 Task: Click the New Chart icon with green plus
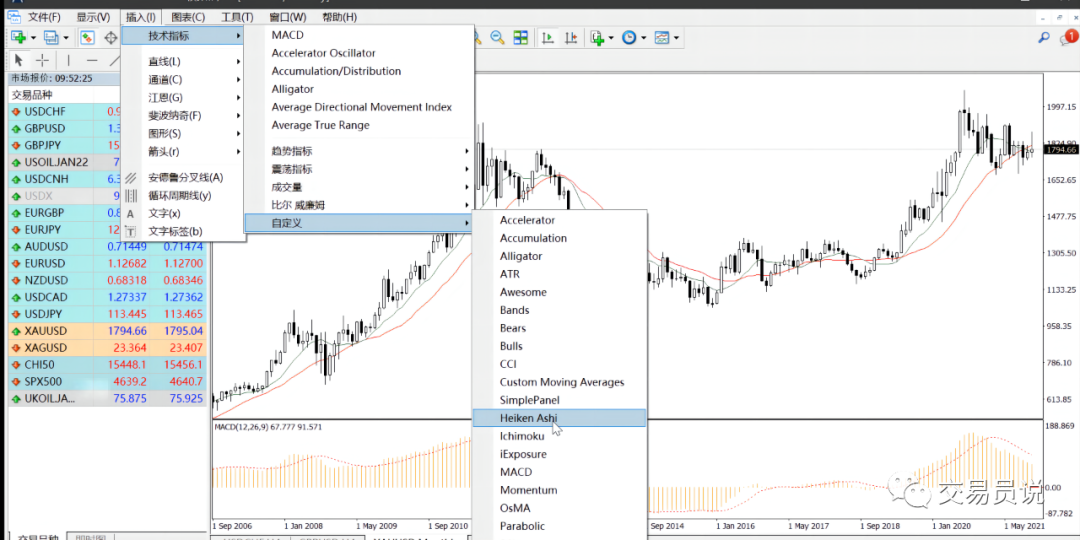[18, 37]
